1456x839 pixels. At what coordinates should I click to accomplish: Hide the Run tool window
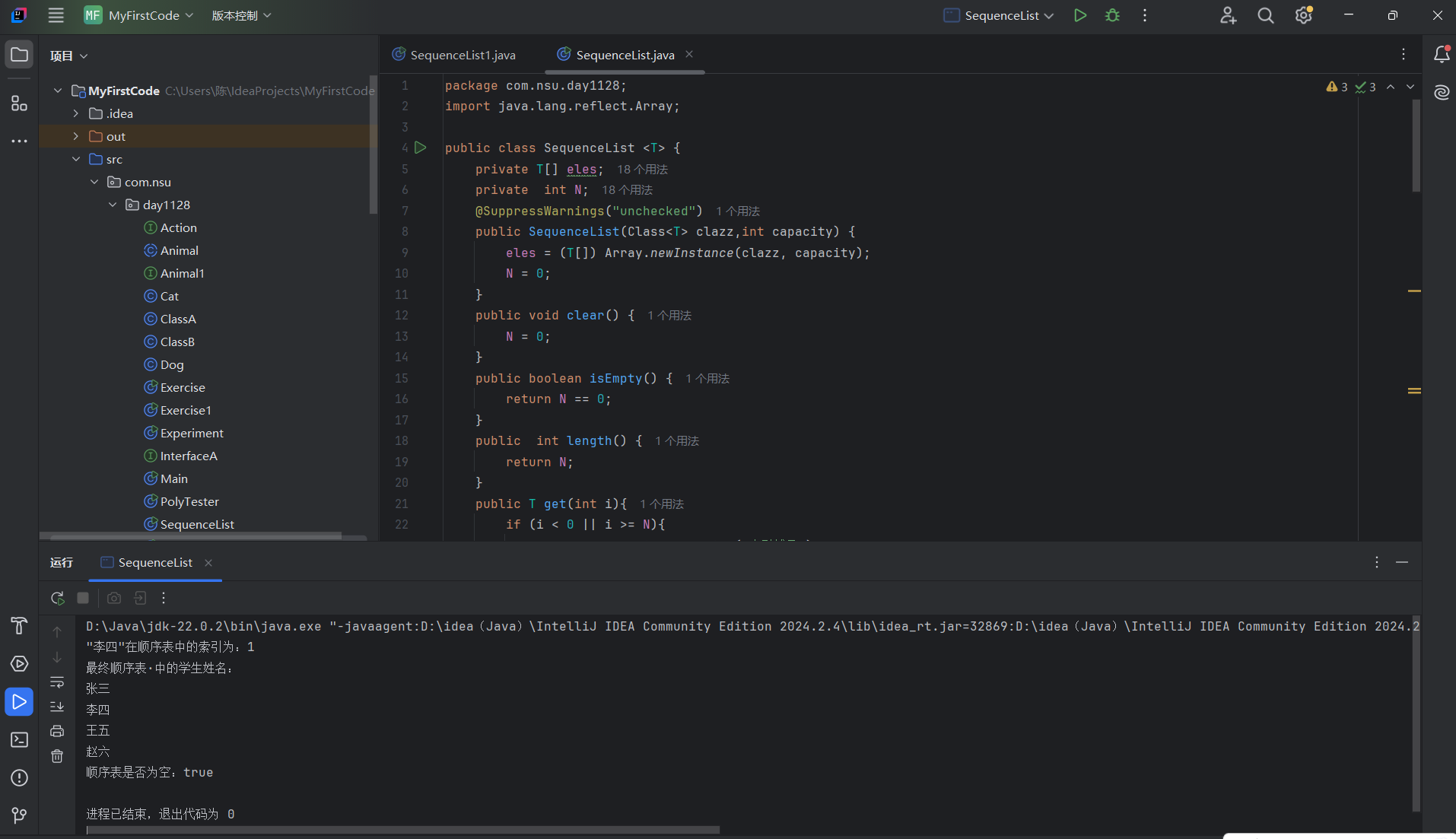click(x=1402, y=562)
